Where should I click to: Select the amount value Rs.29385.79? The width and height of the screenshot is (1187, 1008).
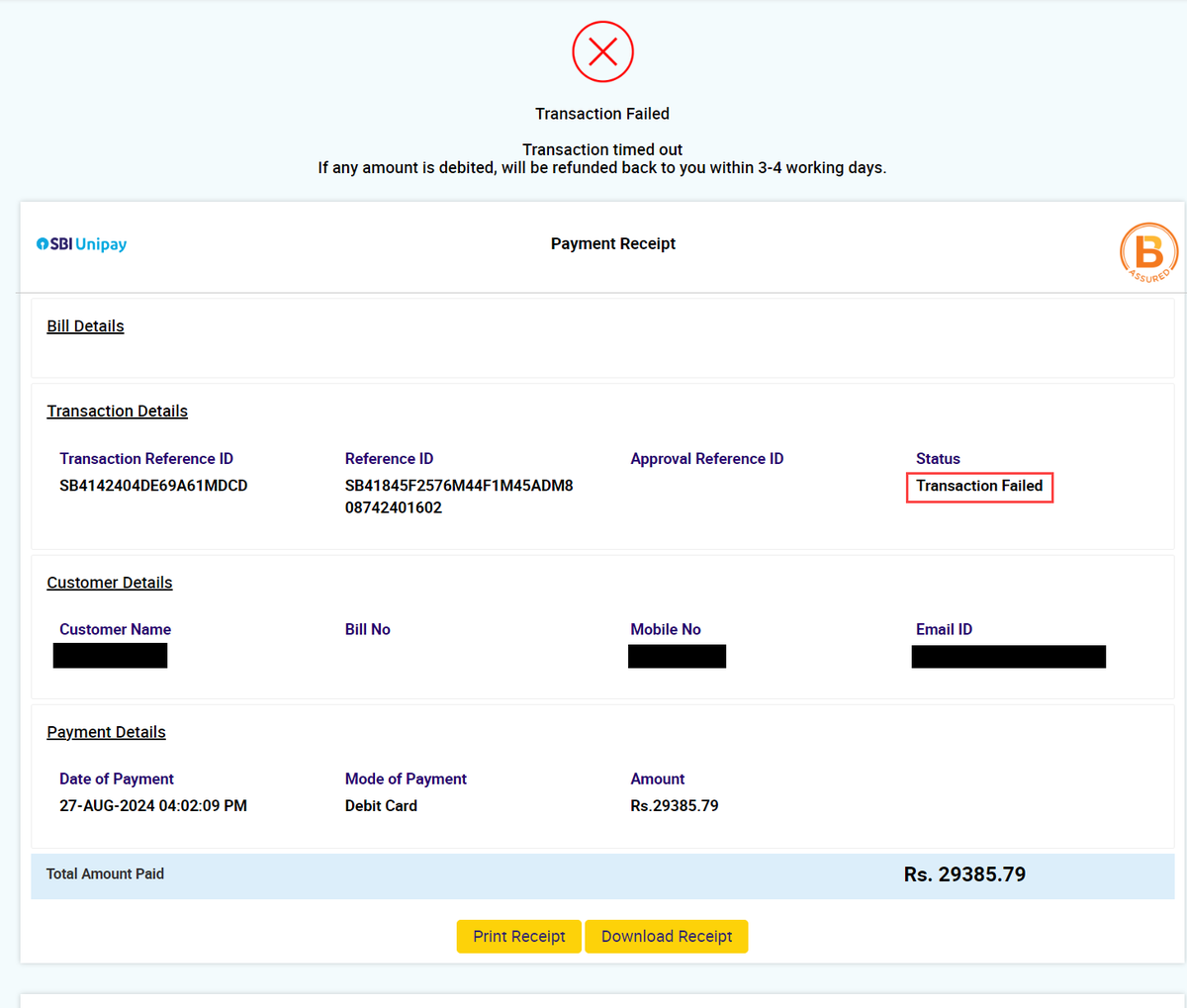point(675,806)
